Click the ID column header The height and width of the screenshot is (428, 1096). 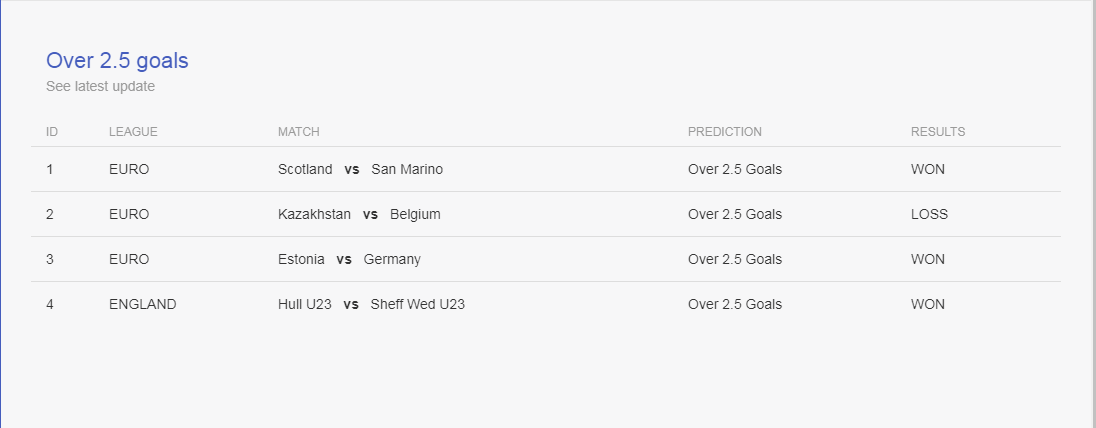coord(52,131)
